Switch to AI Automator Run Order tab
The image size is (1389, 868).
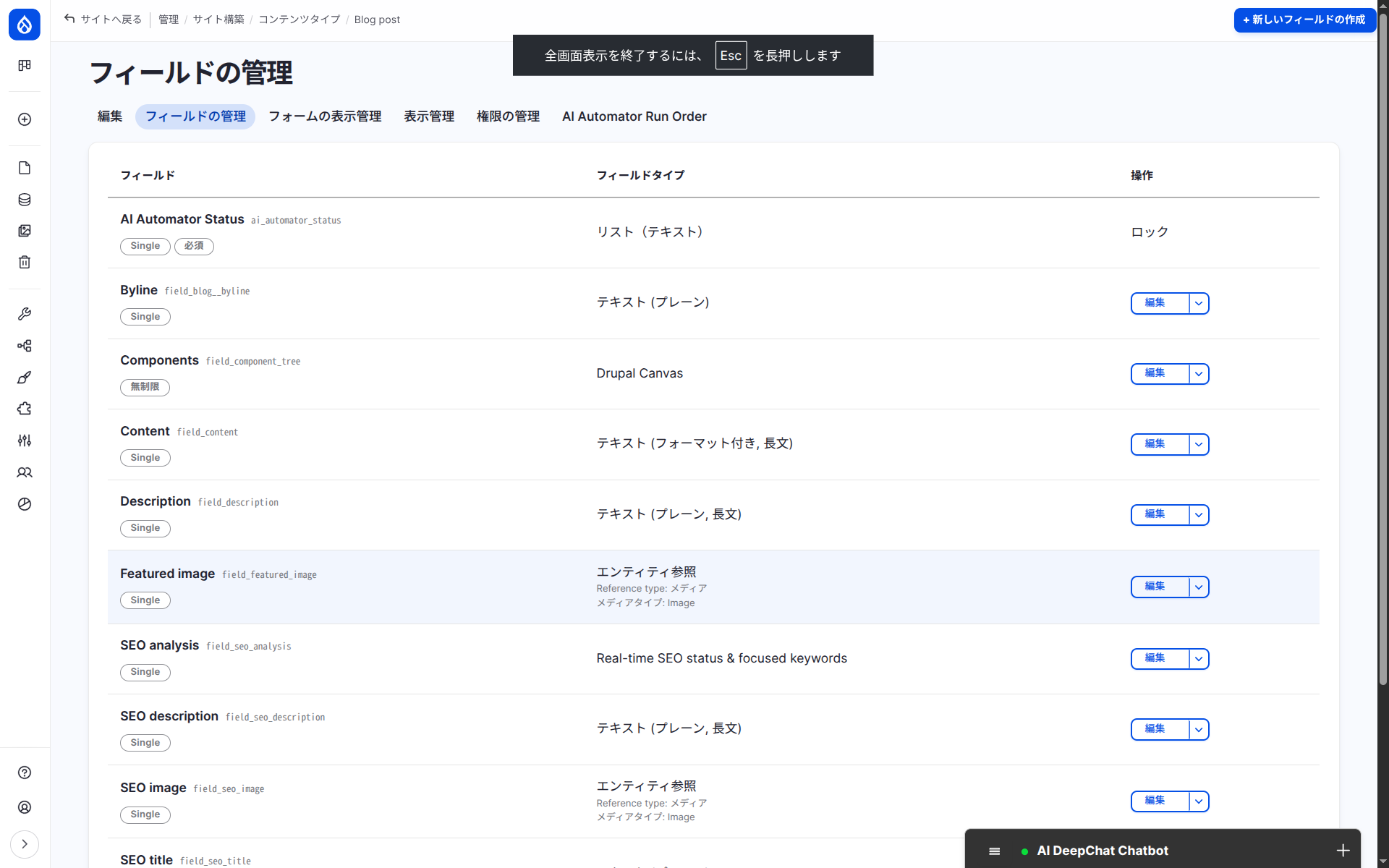[634, 116]
